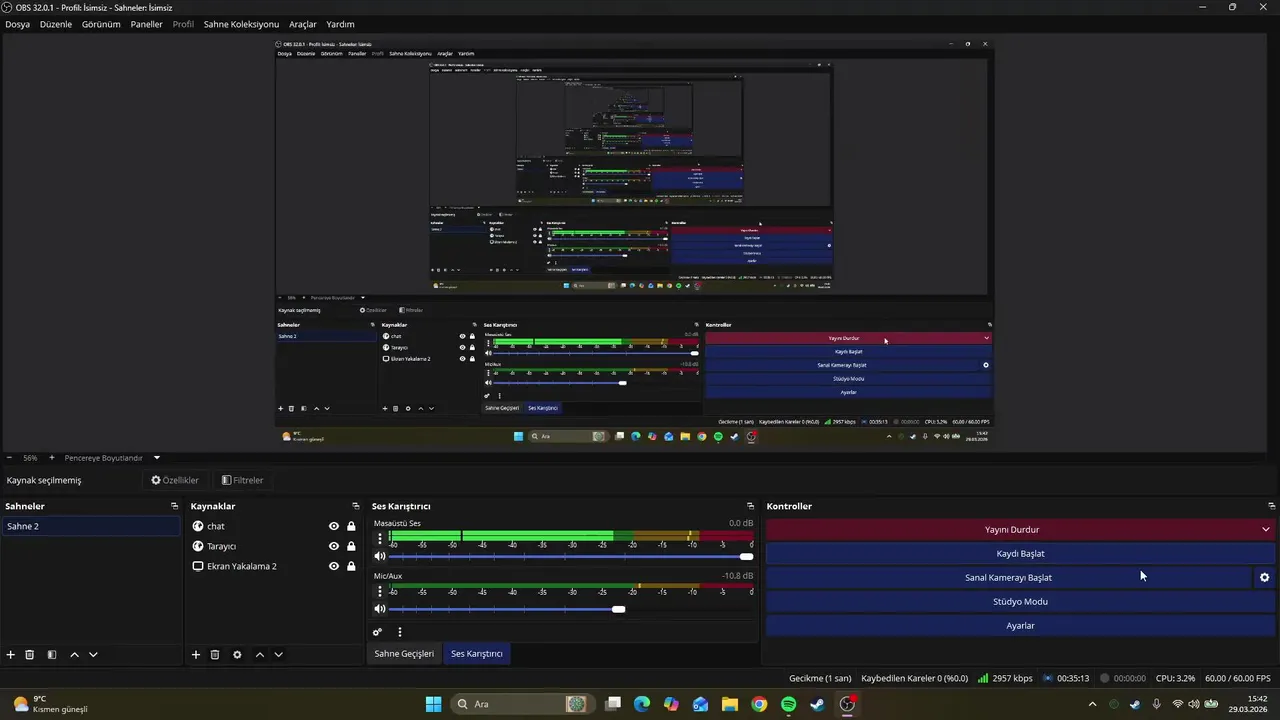Add a new source in Kaynaklar panel
Image resolution: width=1280 pixels, height=720 pixels.
coord(196,655)
